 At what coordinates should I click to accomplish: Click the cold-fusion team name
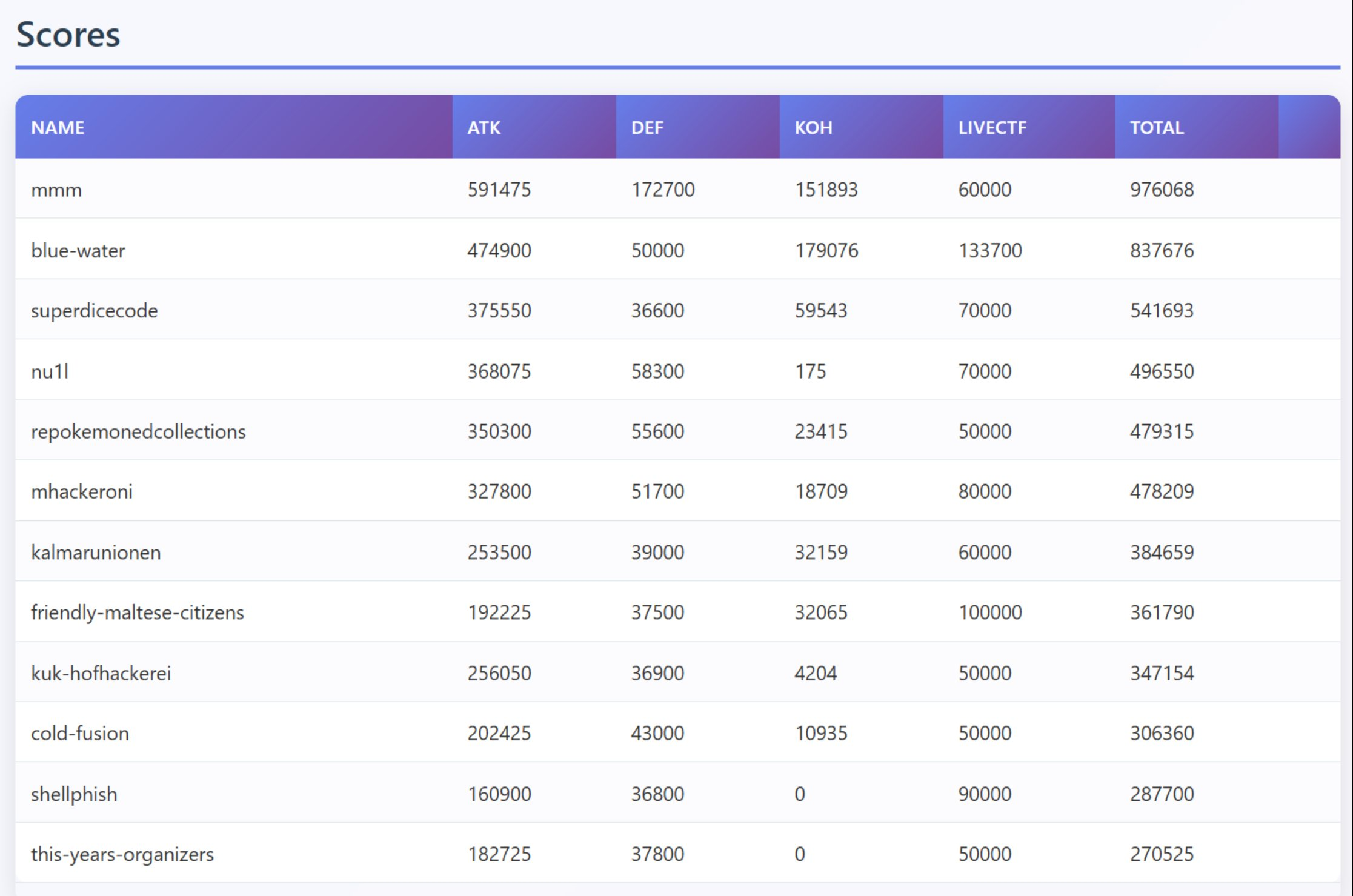80,733
